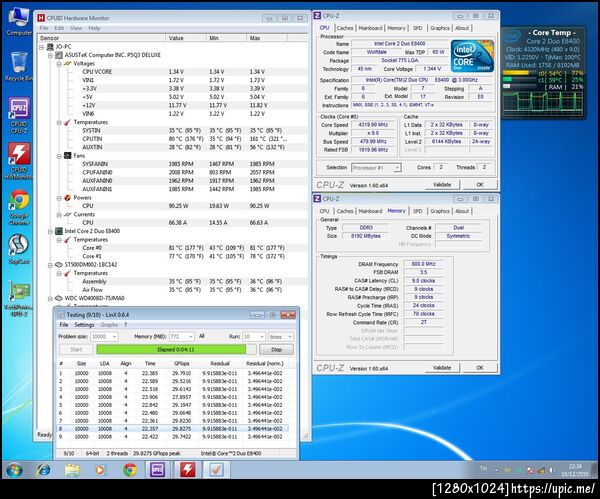Screen dimensions: 600x499
Task: Open the Problem size dropdown in LinX
Action: (114, 337)
